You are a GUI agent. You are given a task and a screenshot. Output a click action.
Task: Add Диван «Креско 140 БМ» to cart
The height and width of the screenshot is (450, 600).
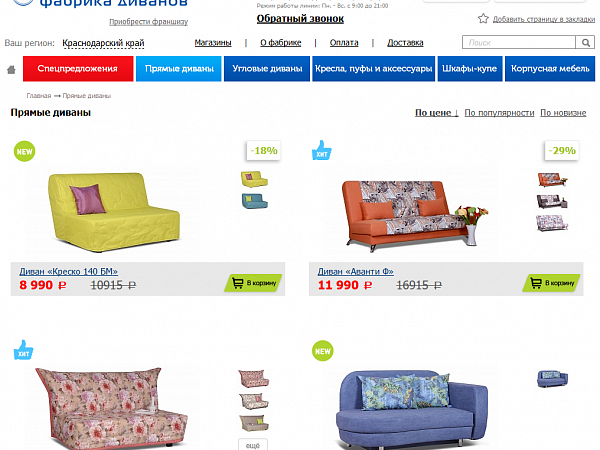tap(254, 283)
